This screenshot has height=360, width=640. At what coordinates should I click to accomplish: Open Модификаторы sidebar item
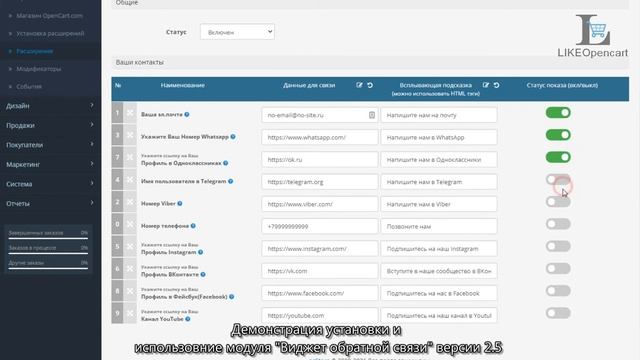pos(39,69)
